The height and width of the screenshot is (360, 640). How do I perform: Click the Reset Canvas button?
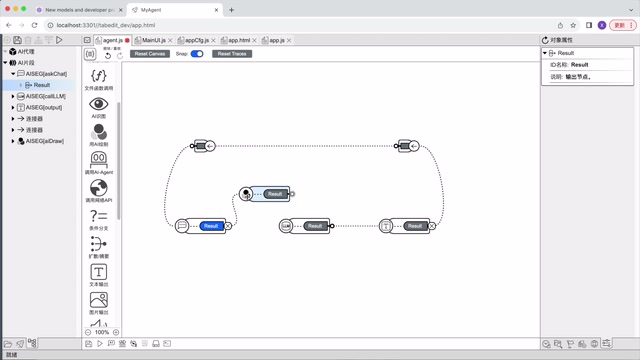coord(150,54)
